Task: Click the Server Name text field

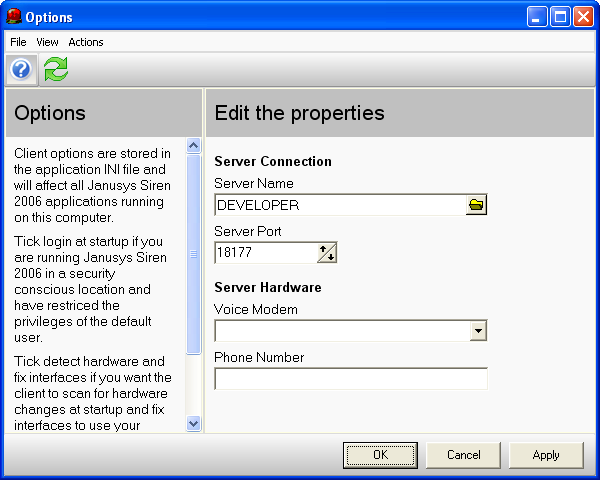Action: point(341,205)
